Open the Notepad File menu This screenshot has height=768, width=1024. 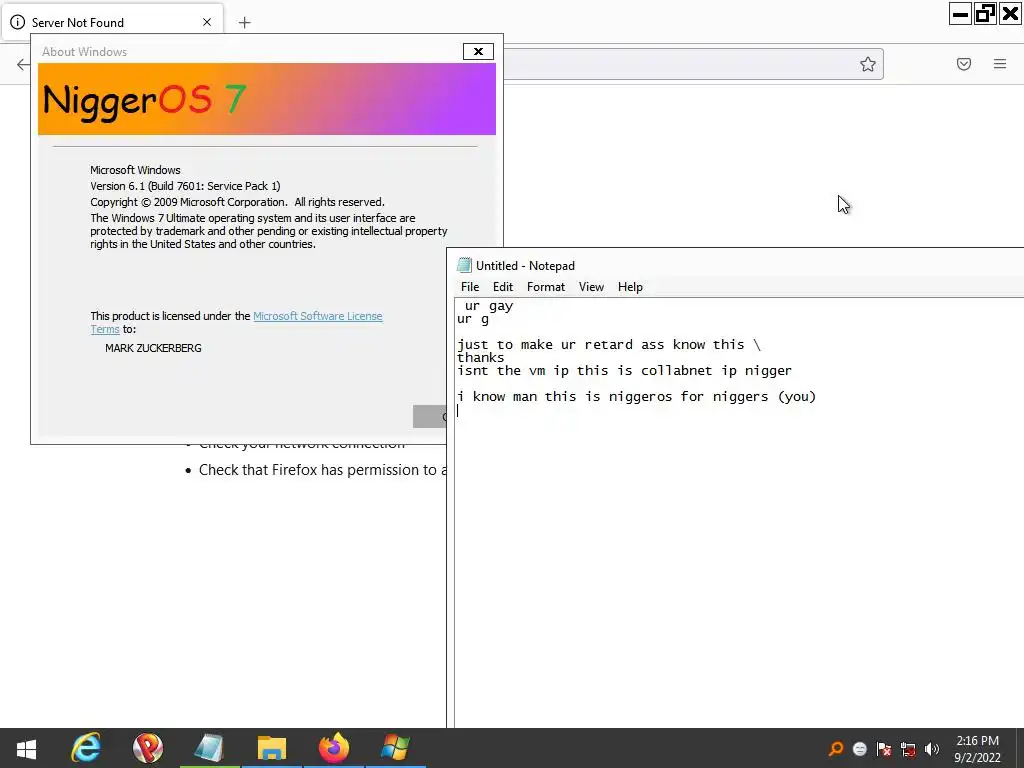470,287
